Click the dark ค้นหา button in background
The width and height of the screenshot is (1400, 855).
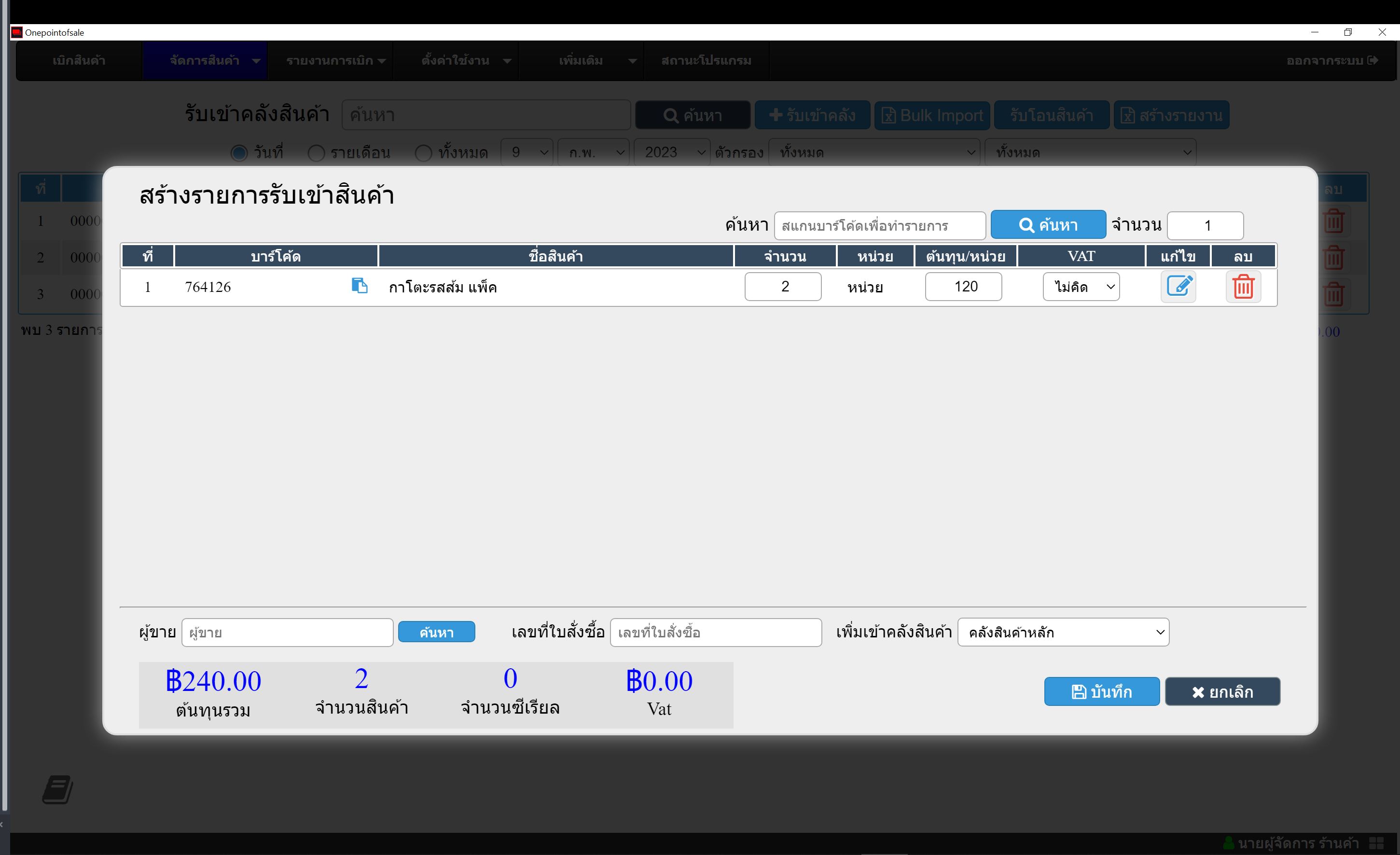coord(693,115)
